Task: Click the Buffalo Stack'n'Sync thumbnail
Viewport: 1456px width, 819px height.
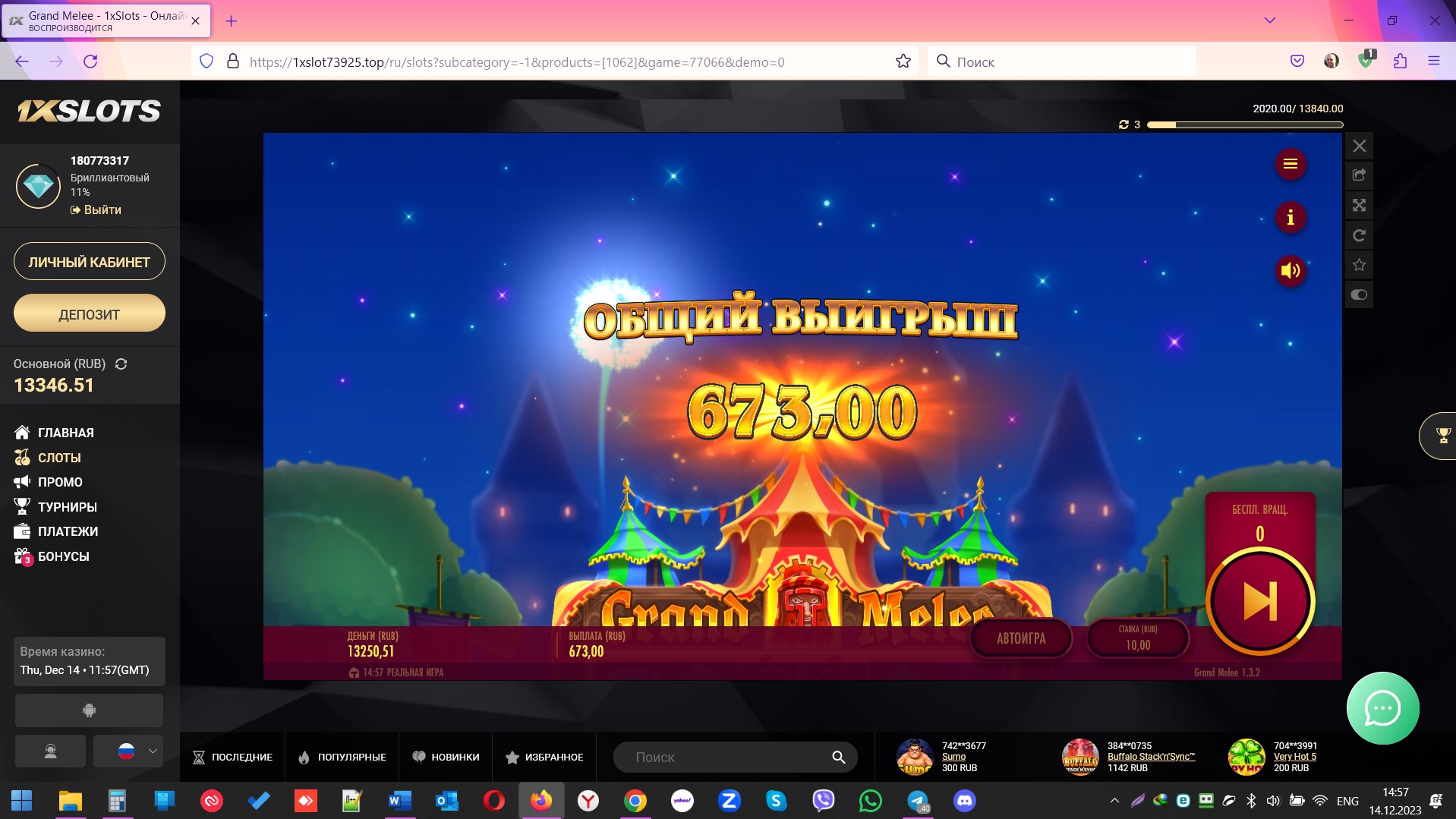Action: tap(1080, 757)
